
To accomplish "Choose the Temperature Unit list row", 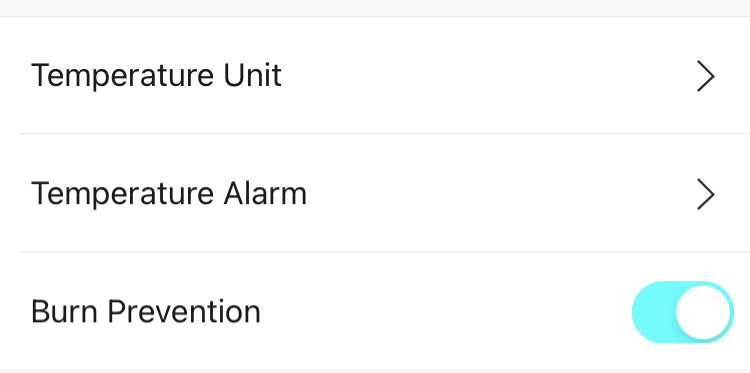I will tap(375, 76).
